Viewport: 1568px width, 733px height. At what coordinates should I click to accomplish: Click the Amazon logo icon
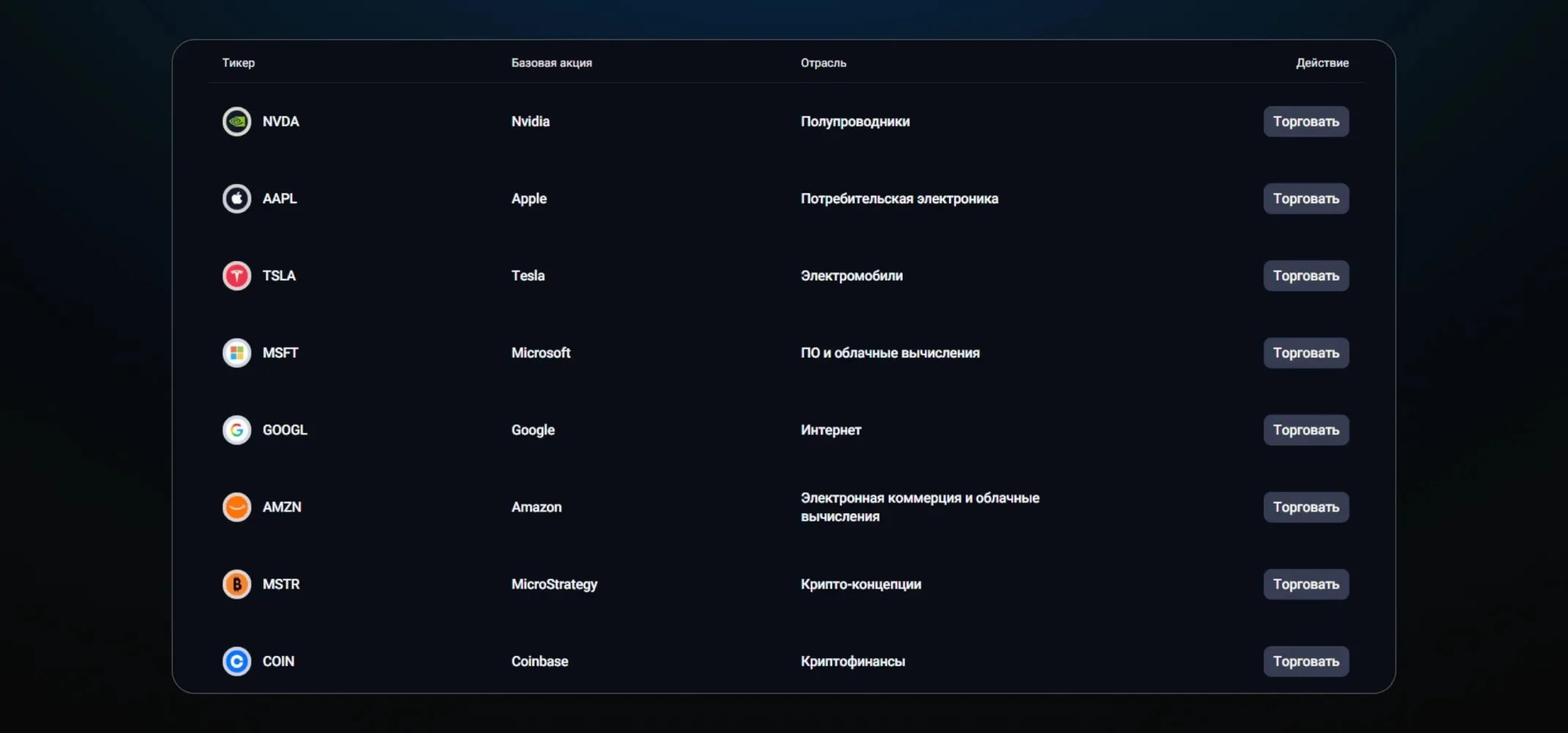[x=237, y=507]
